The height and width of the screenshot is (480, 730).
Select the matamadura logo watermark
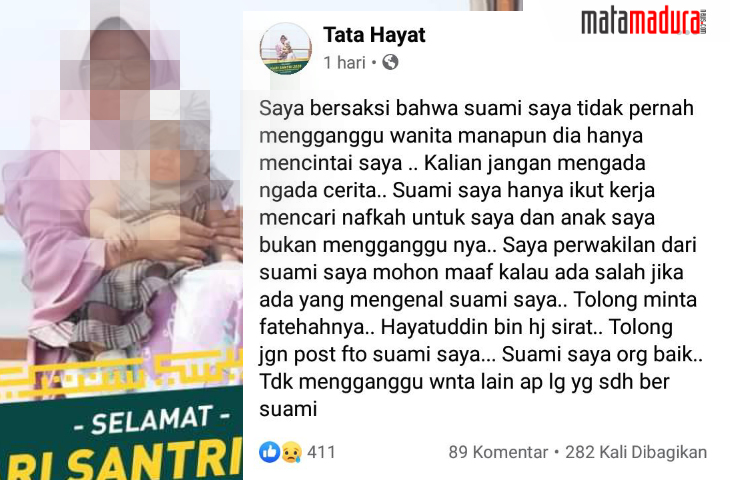pyautogui.click(x=644, y=21)
